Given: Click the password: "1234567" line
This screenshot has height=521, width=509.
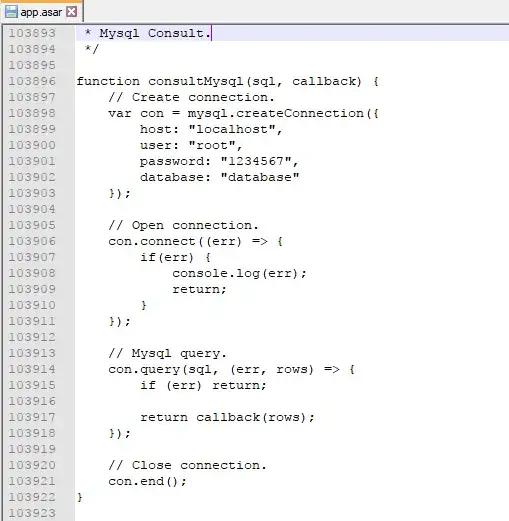Looking at the screenshot, I should 219,161.
